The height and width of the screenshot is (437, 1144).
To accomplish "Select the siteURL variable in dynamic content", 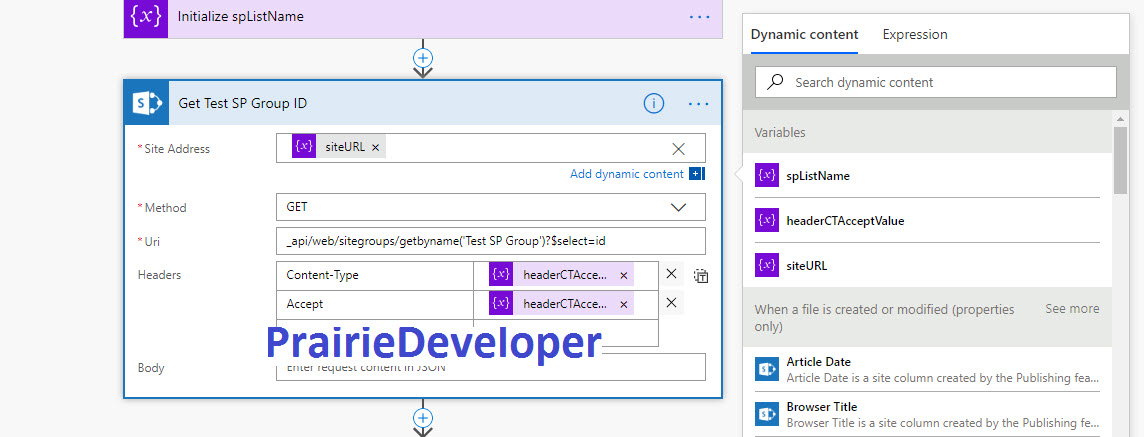I will pyautogui.click(x=927, y=266).
